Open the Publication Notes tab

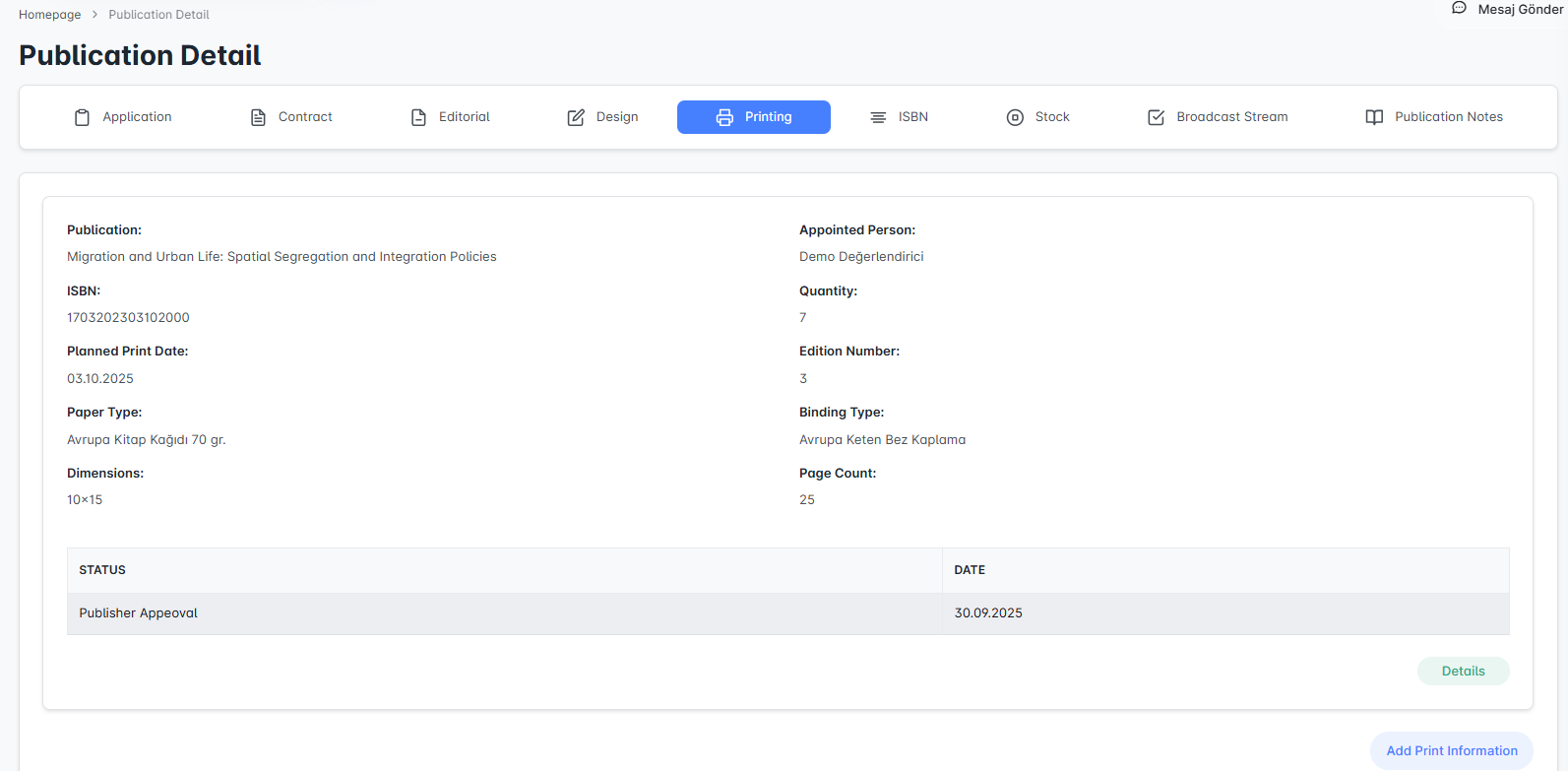[x=1448, y=117]
